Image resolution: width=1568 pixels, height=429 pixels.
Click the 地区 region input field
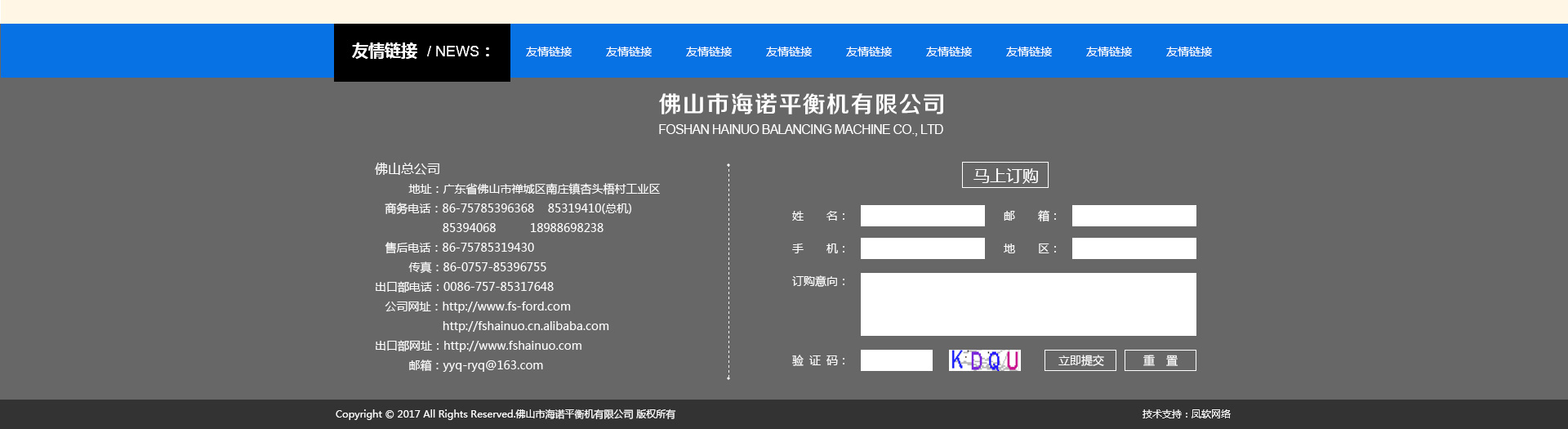[x=1134, y=248]
